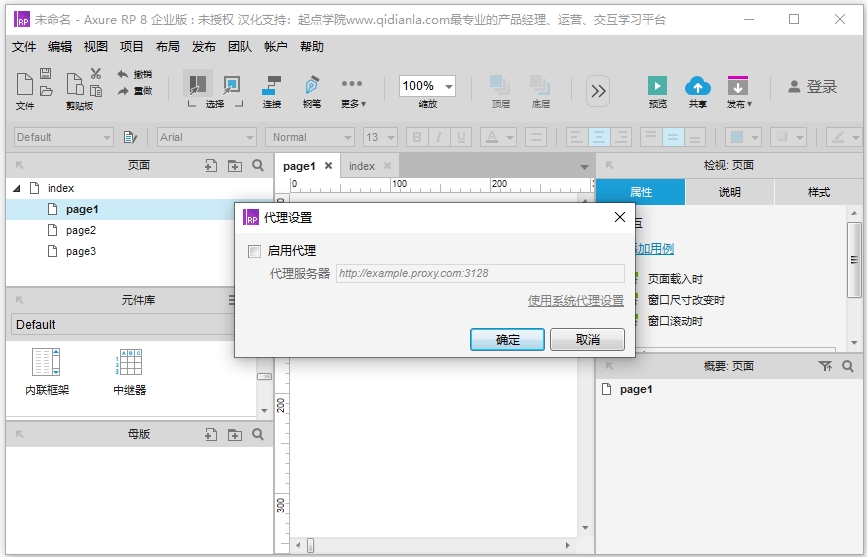The image size is (867, 557).
Task: Add a new page in pages panel
Action: [211, 165]
